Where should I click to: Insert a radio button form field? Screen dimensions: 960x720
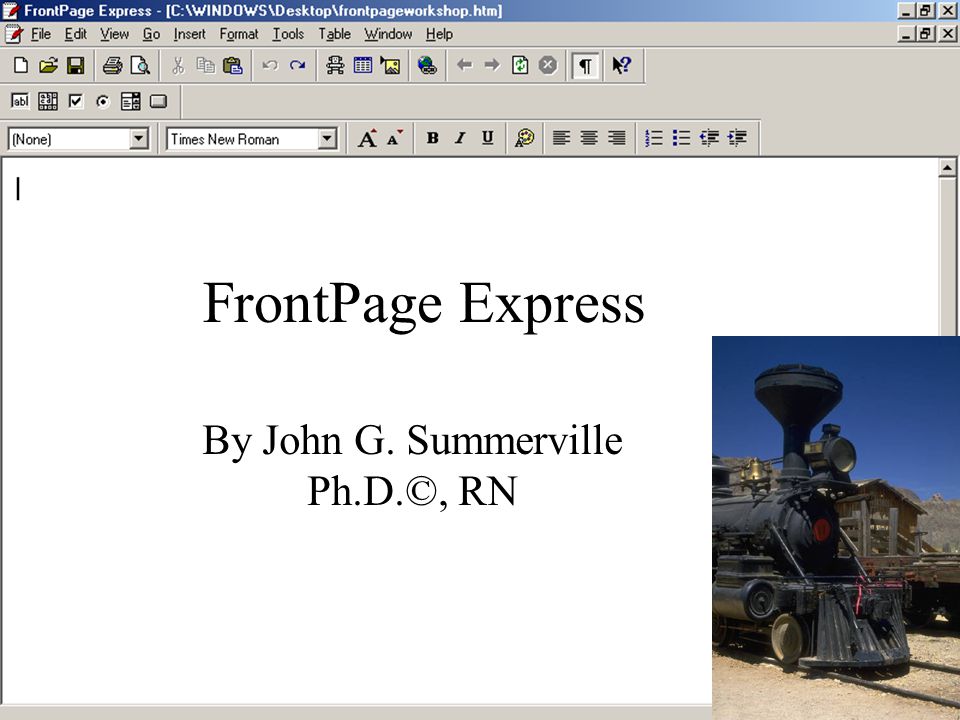point(103,102)
